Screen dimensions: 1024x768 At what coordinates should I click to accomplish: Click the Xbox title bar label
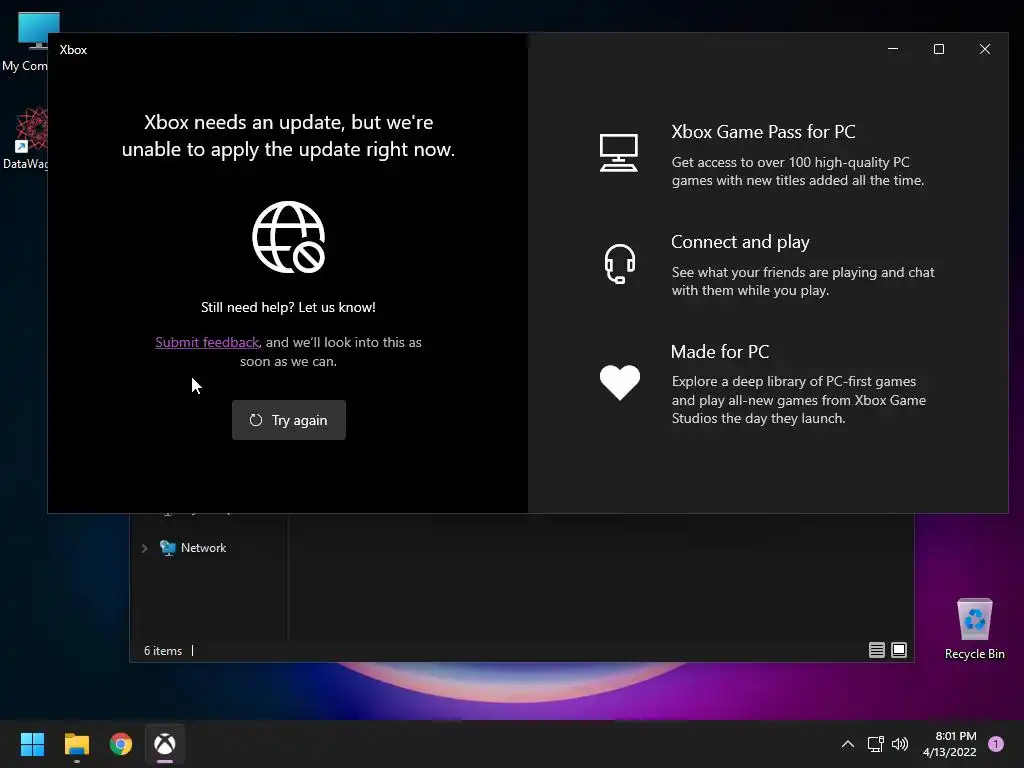pyautogui.click(x=73, y=50)
